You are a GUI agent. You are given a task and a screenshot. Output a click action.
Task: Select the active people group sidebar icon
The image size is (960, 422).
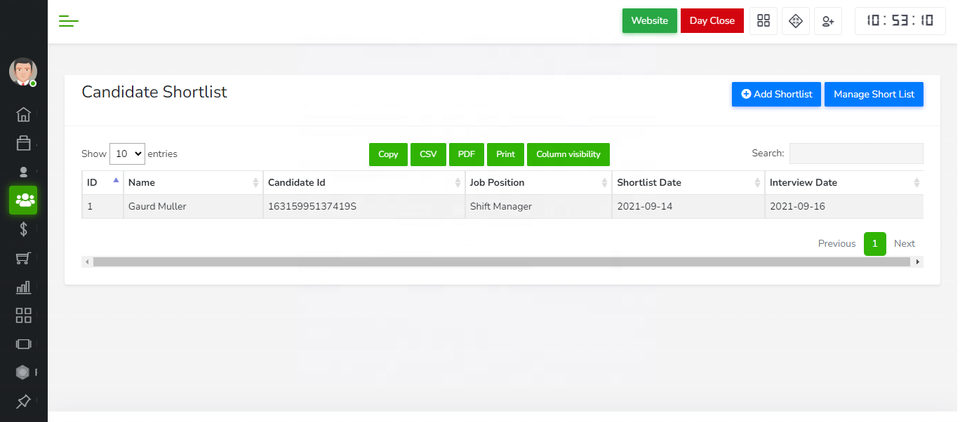coord(23,200)
